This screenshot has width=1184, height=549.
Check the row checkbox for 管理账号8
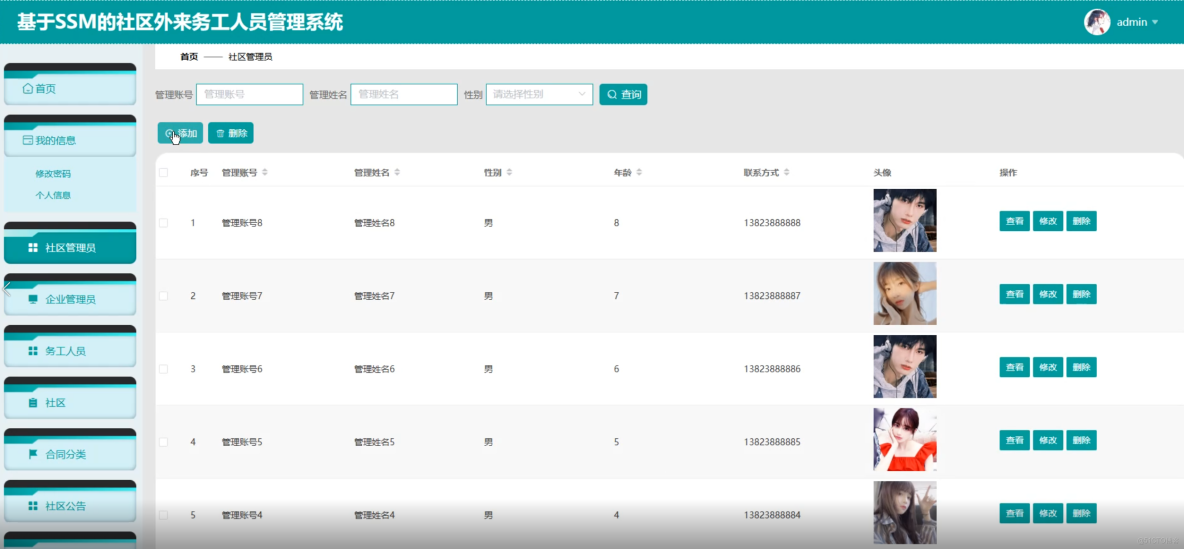point(163,223)
